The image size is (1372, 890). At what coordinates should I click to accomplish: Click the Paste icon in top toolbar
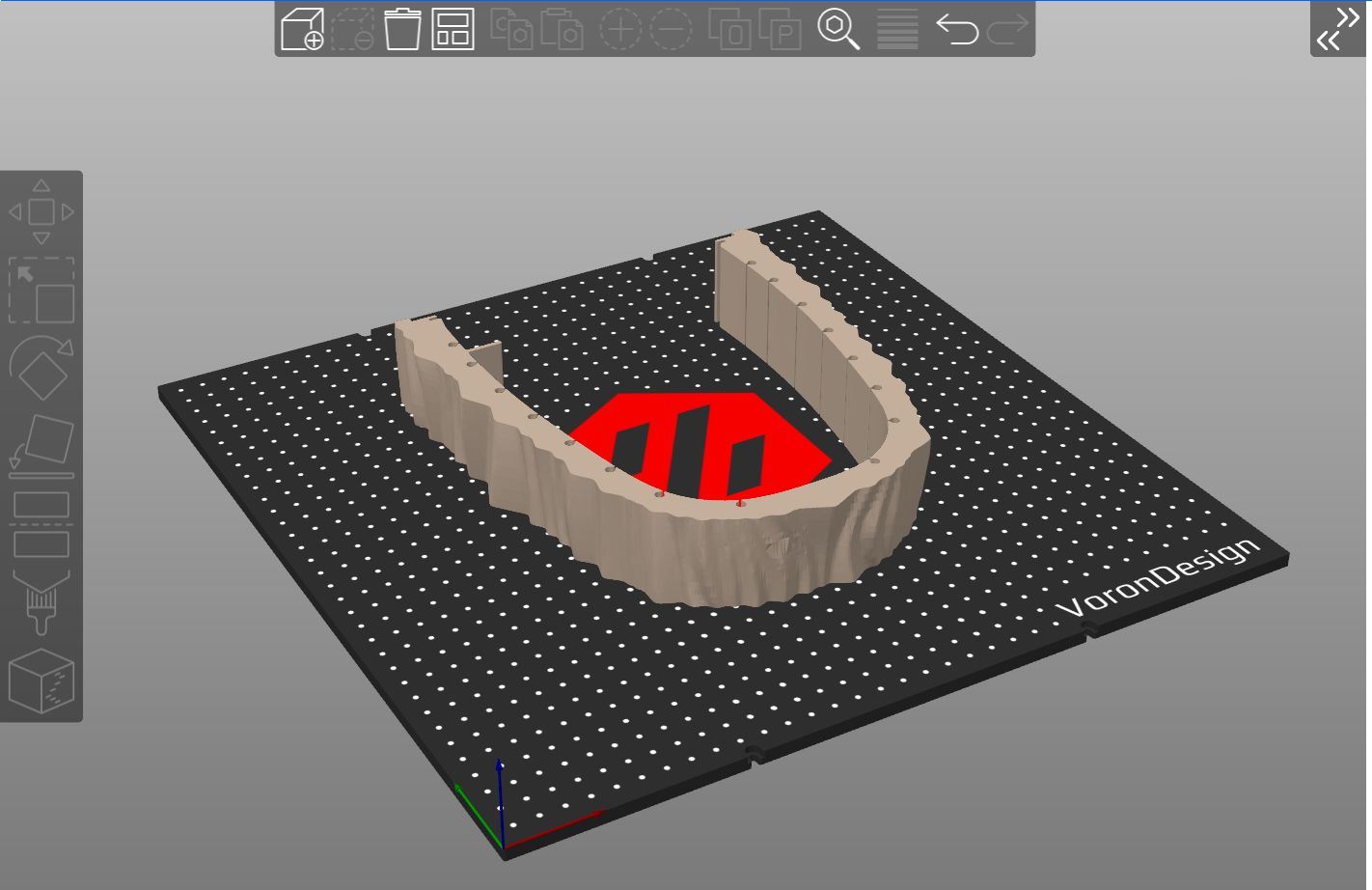point(562,29)
